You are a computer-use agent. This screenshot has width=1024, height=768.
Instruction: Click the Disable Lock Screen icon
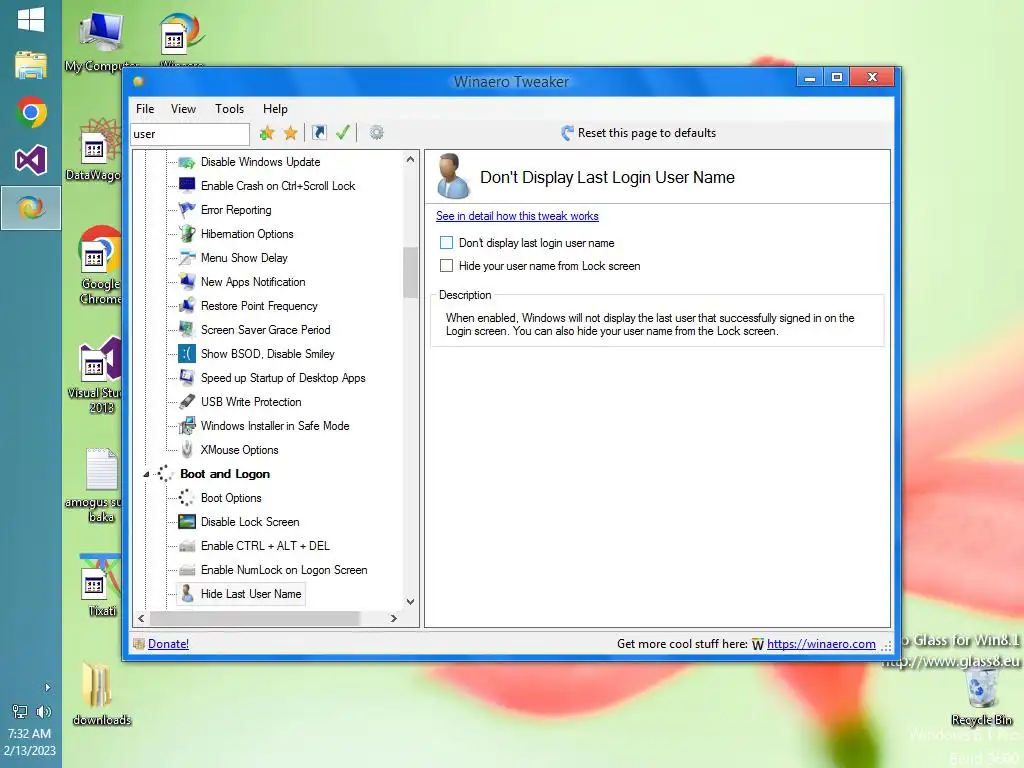187,522
